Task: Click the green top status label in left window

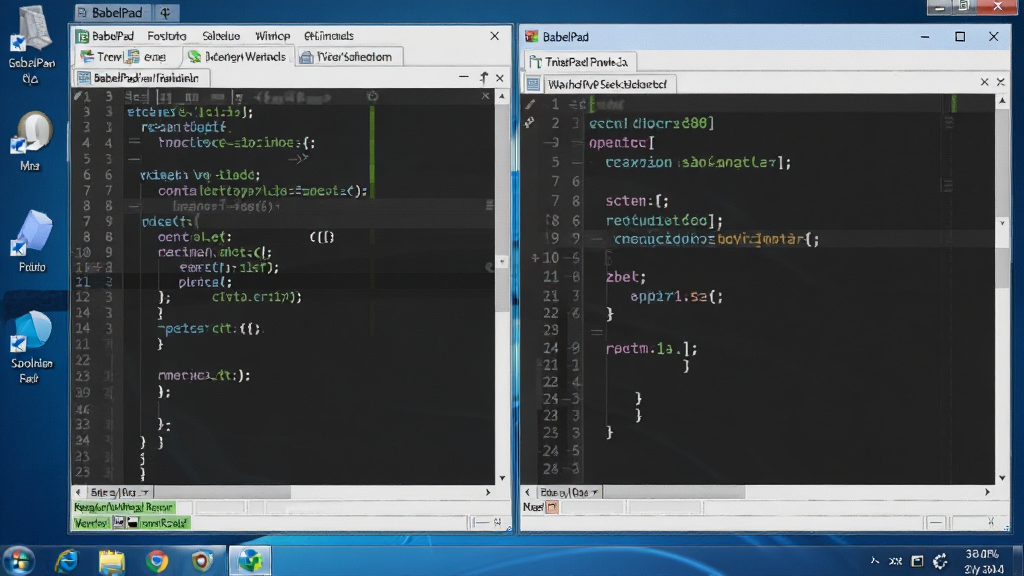Action: point(123,507)
